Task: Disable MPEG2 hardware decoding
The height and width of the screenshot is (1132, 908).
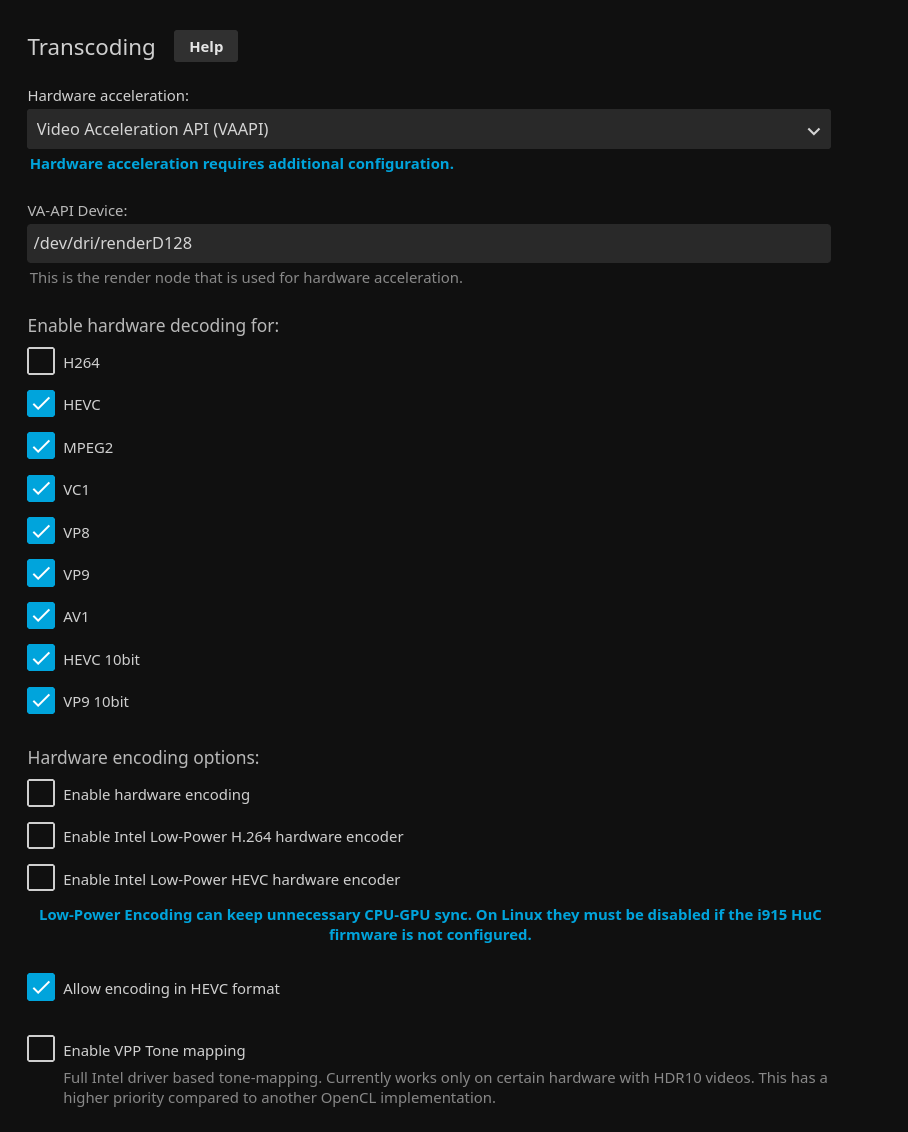Action: tap(41, 447)
